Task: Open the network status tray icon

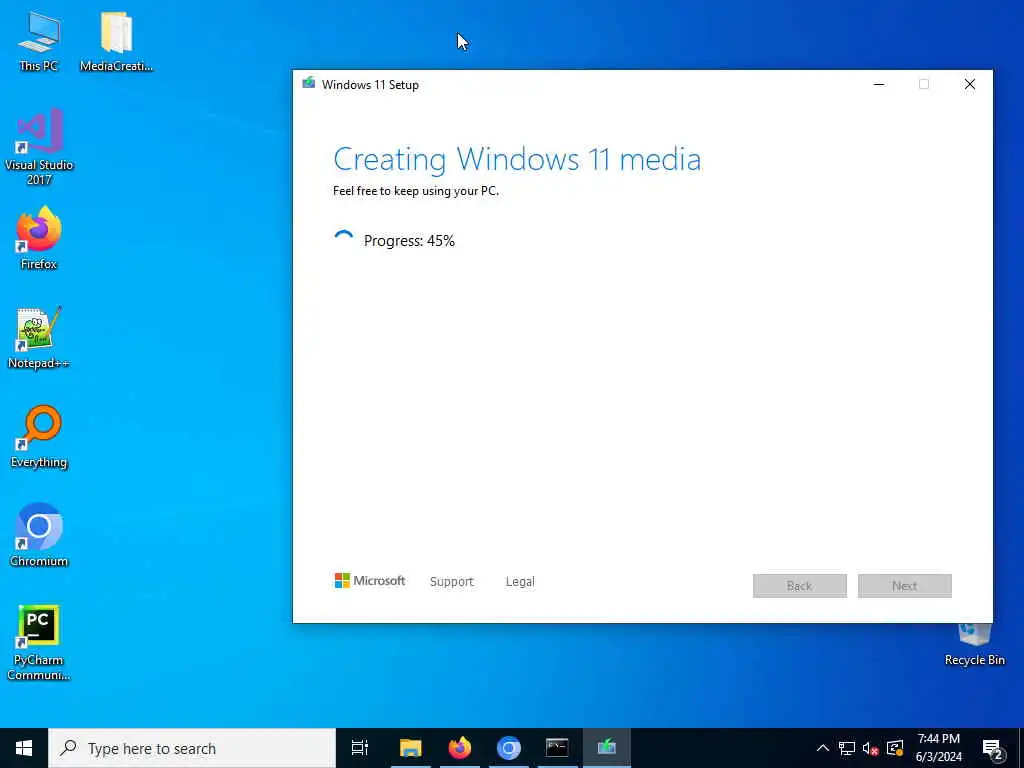Action: pos(847,748)
